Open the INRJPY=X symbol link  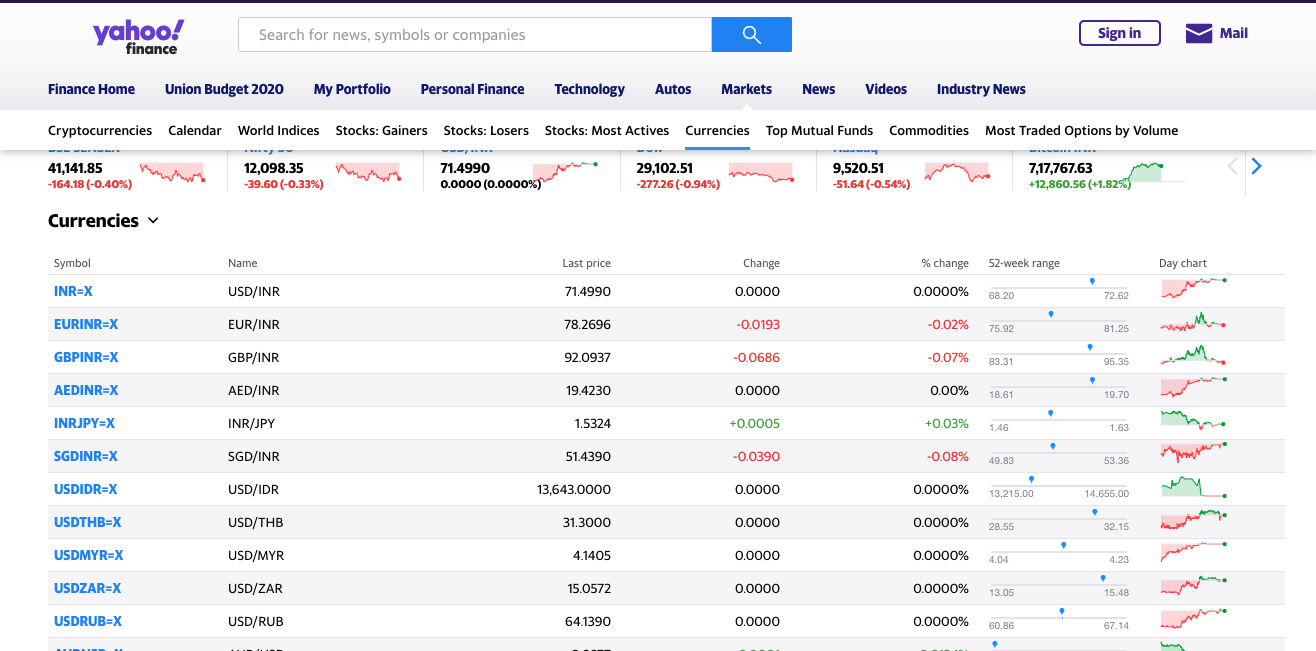tap(84, 423)
